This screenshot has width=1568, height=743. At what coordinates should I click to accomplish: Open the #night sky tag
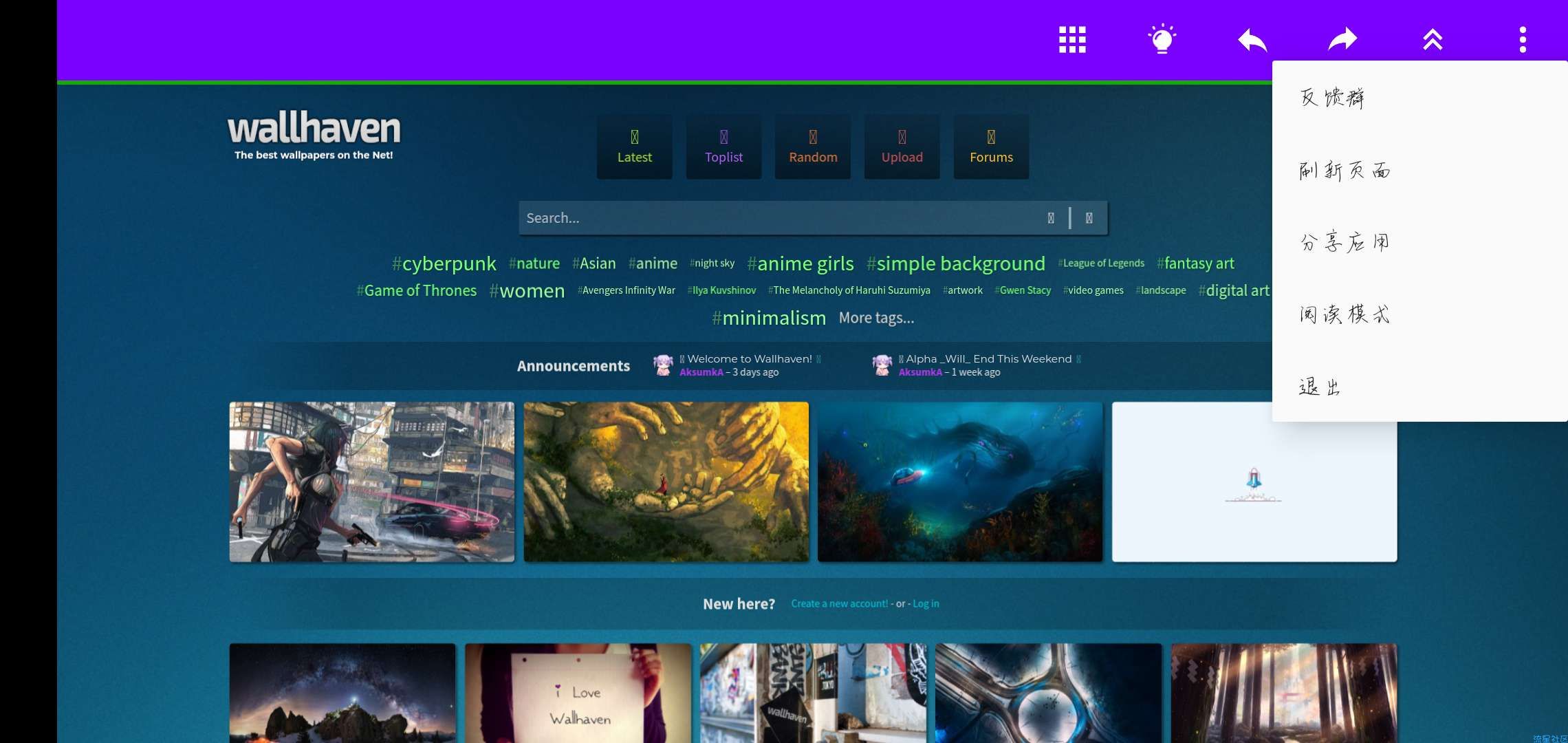tap(712, 263)
